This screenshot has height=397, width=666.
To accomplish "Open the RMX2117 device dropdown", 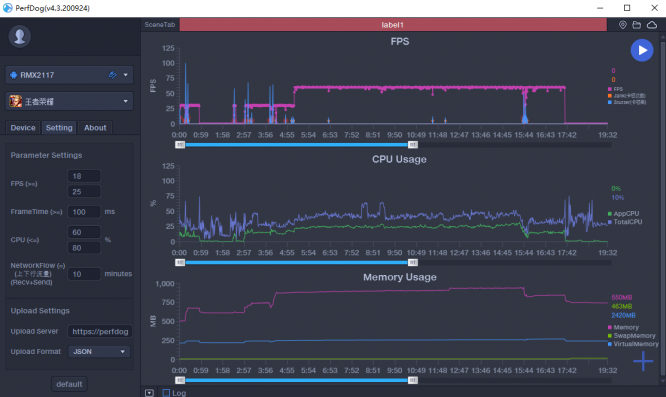I will coord(69,75).
